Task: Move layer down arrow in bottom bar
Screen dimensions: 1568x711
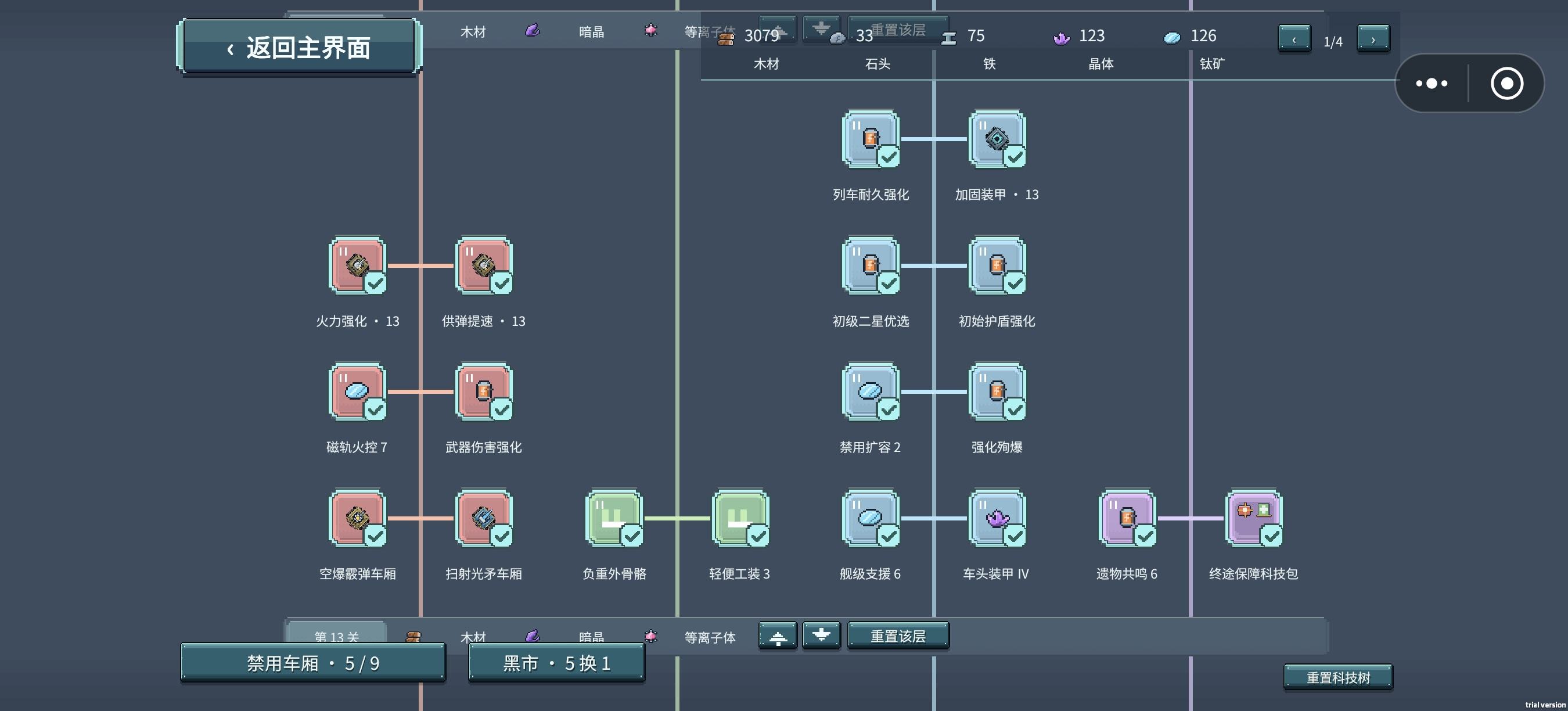Action: (821, 636)
